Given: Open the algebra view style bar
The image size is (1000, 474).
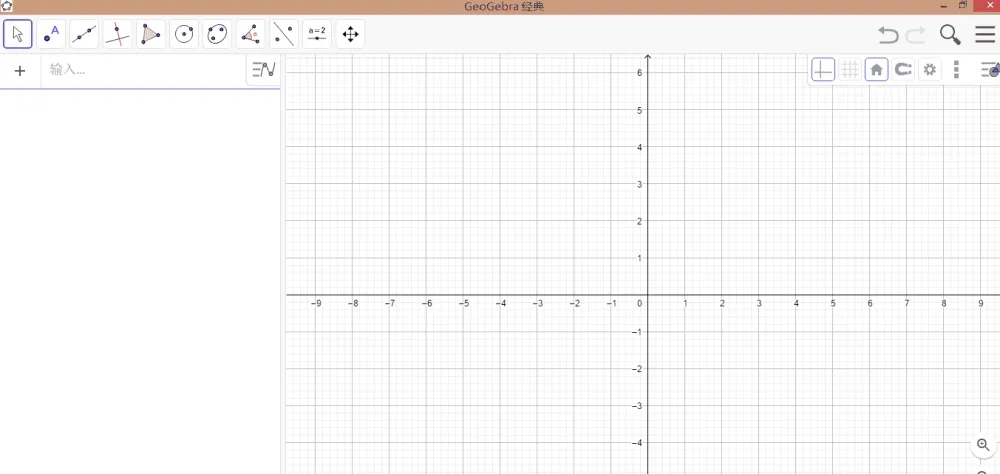Looking at the screenshot, I should 263,70.
